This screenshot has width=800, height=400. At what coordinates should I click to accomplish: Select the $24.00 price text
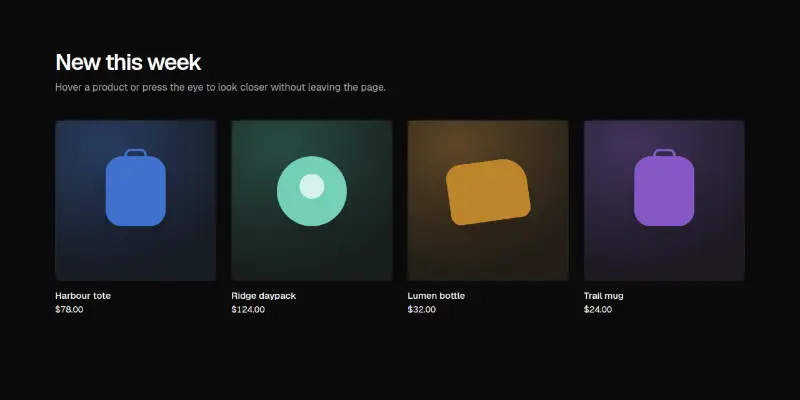click(x=597, y=309)
